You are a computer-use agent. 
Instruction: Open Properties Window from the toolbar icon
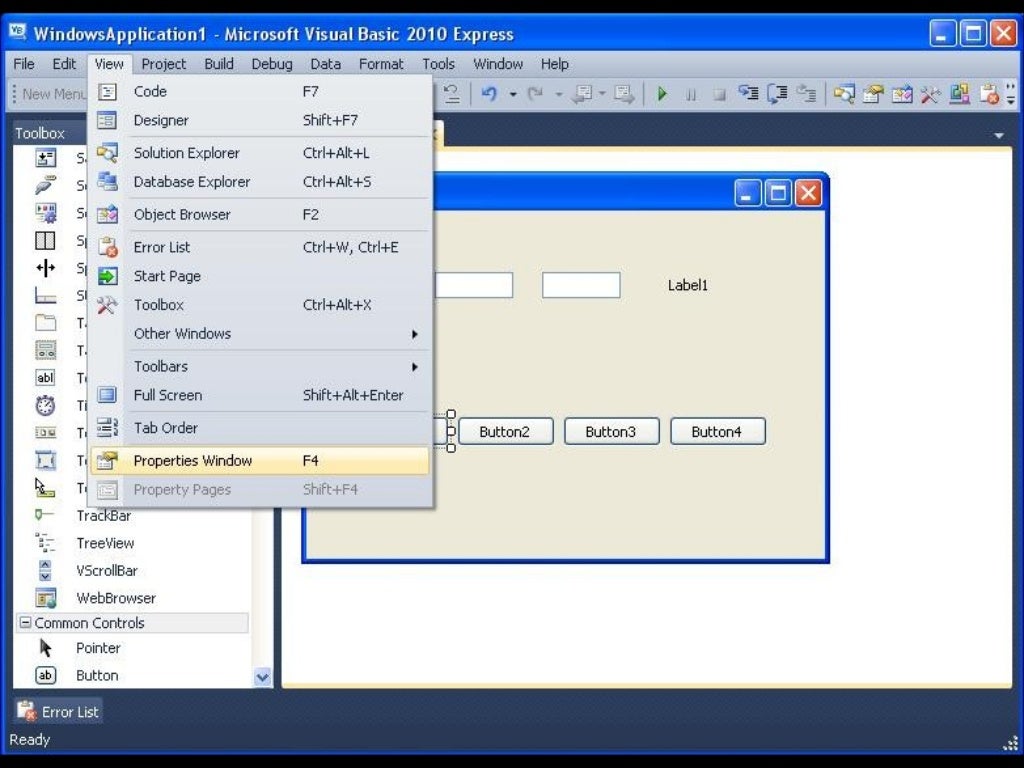[873, 94]
